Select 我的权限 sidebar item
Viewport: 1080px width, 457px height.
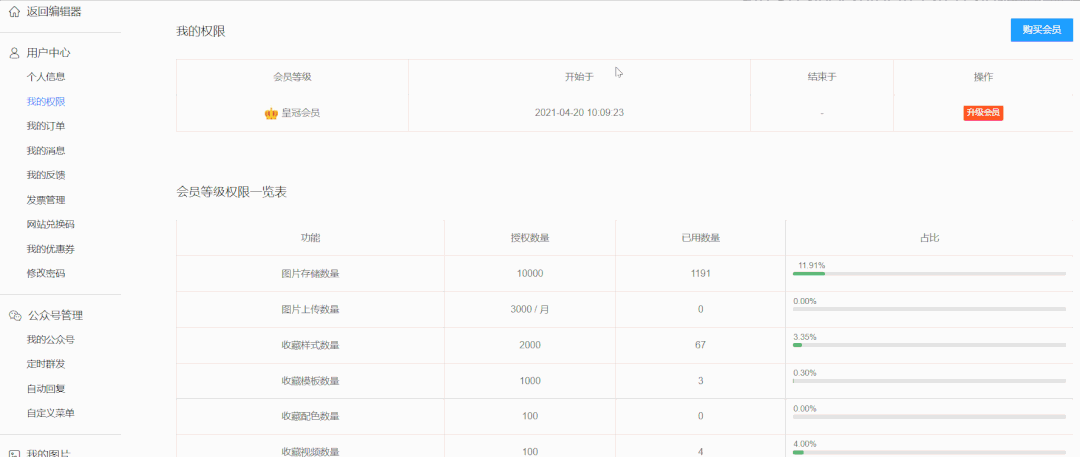point(46,101)
